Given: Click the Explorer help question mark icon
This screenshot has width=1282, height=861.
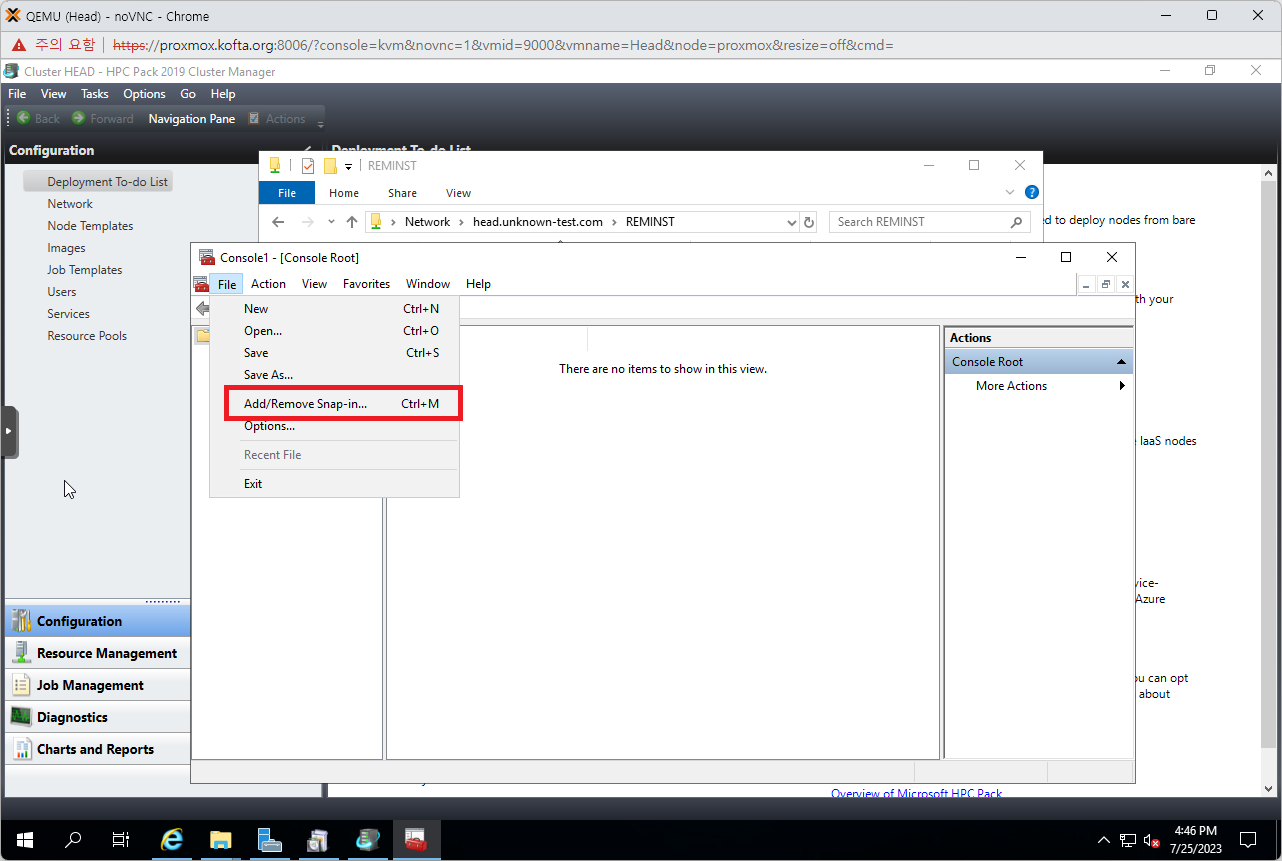Looking at the screenshot, I should pyautogui.click(x=1031, y=192).
